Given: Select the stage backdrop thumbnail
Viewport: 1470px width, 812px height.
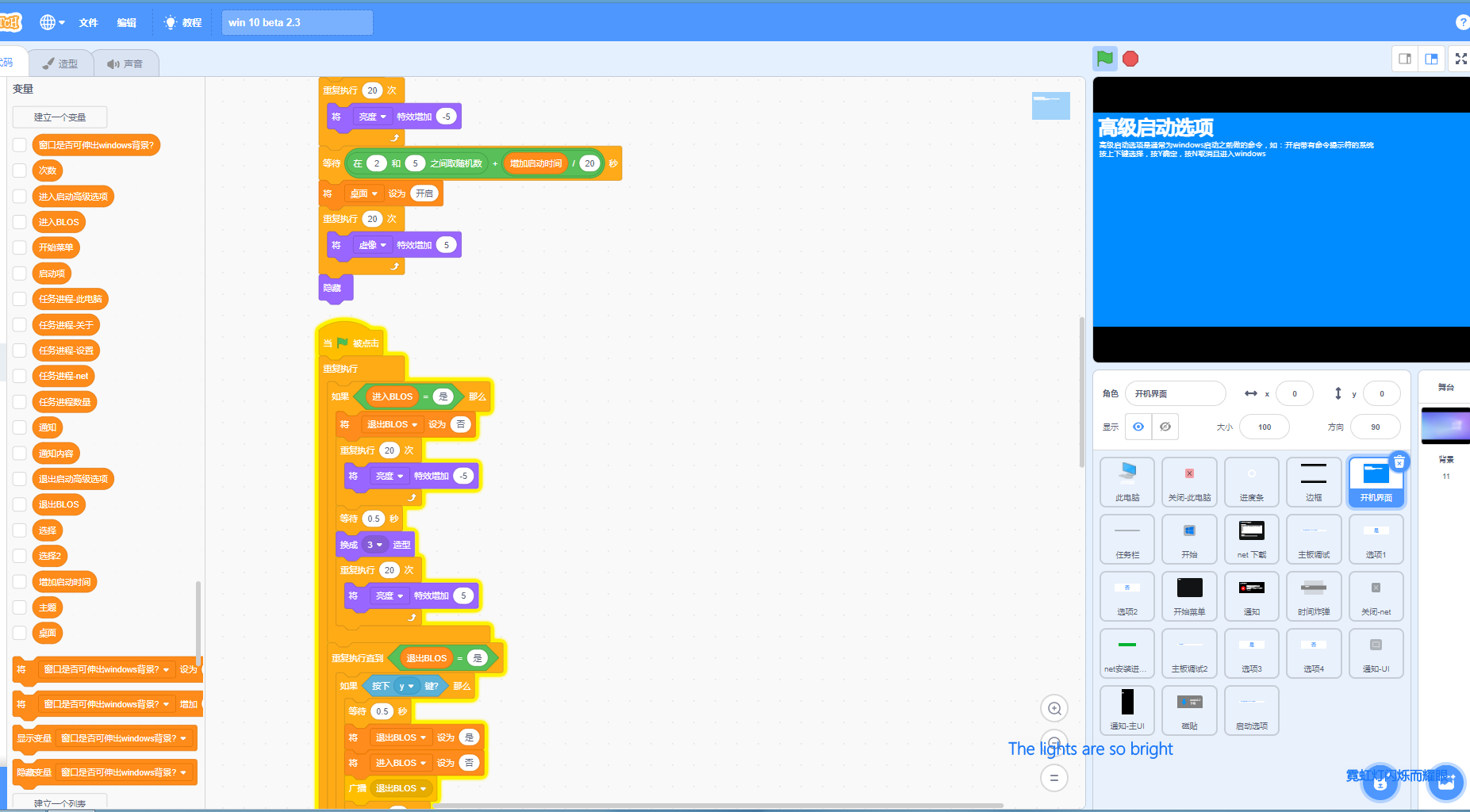Looking at the screenshot, I should (1445, 426).
